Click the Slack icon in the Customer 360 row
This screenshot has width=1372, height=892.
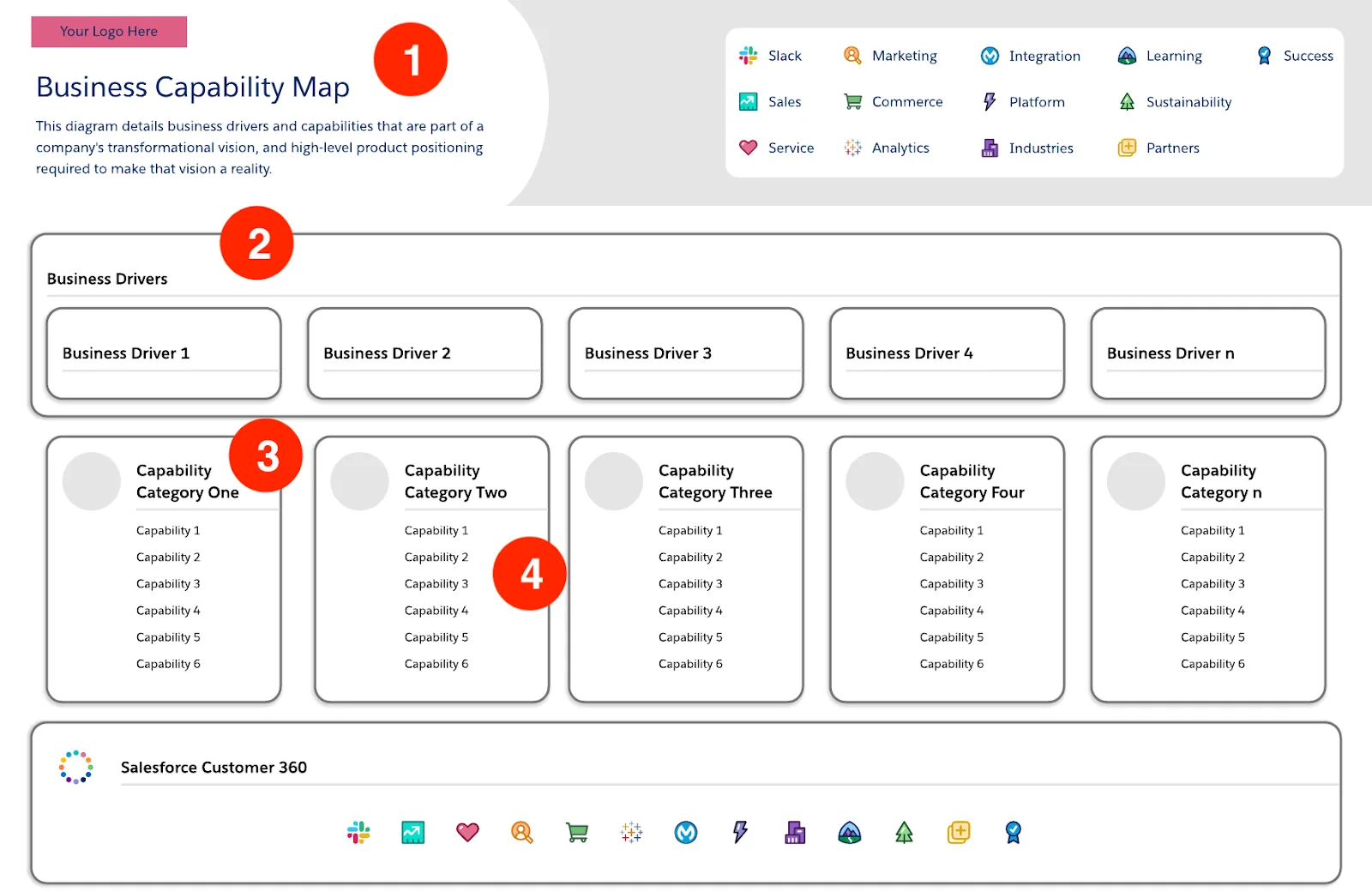point(358,832)
